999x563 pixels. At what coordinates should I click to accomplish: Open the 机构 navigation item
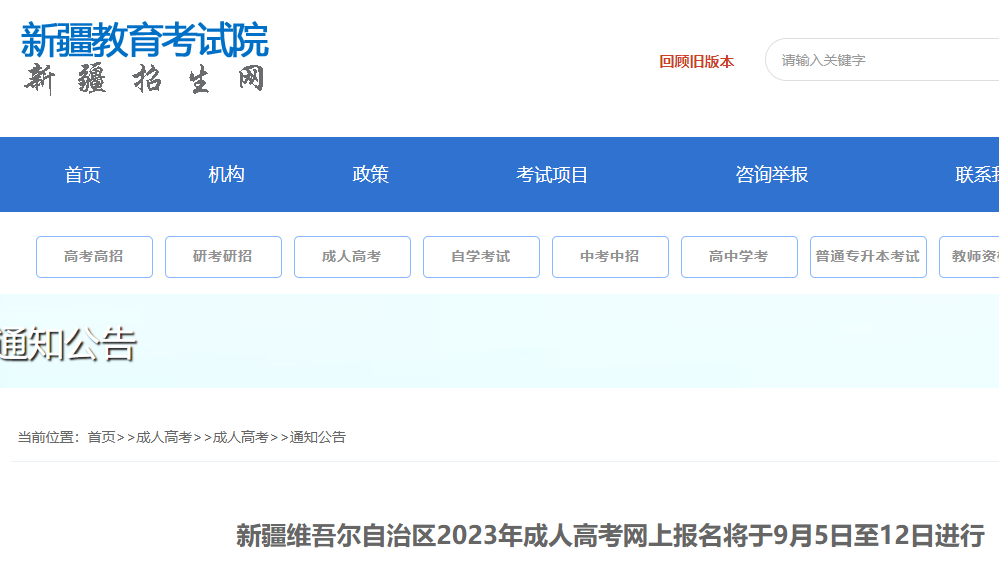point(226,175)
